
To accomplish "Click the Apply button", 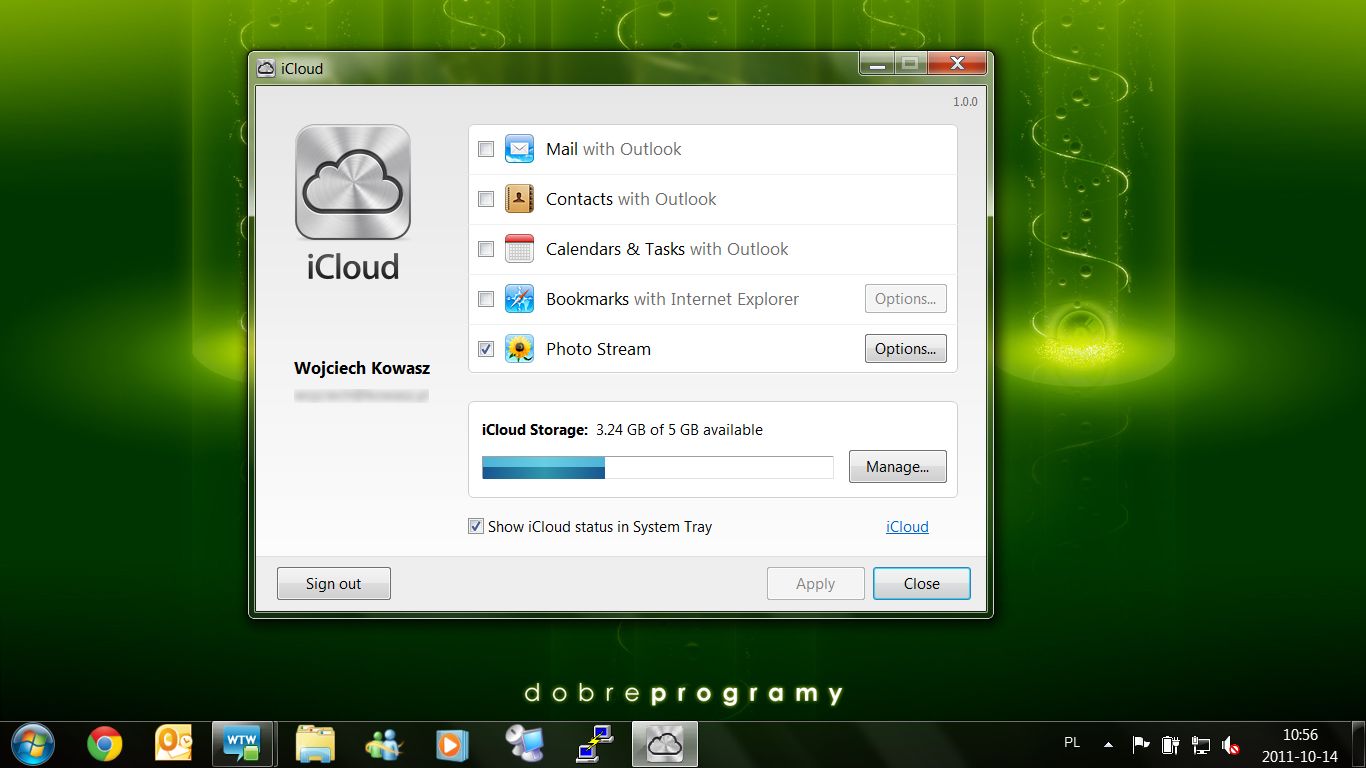I will [x=816, y=584].
